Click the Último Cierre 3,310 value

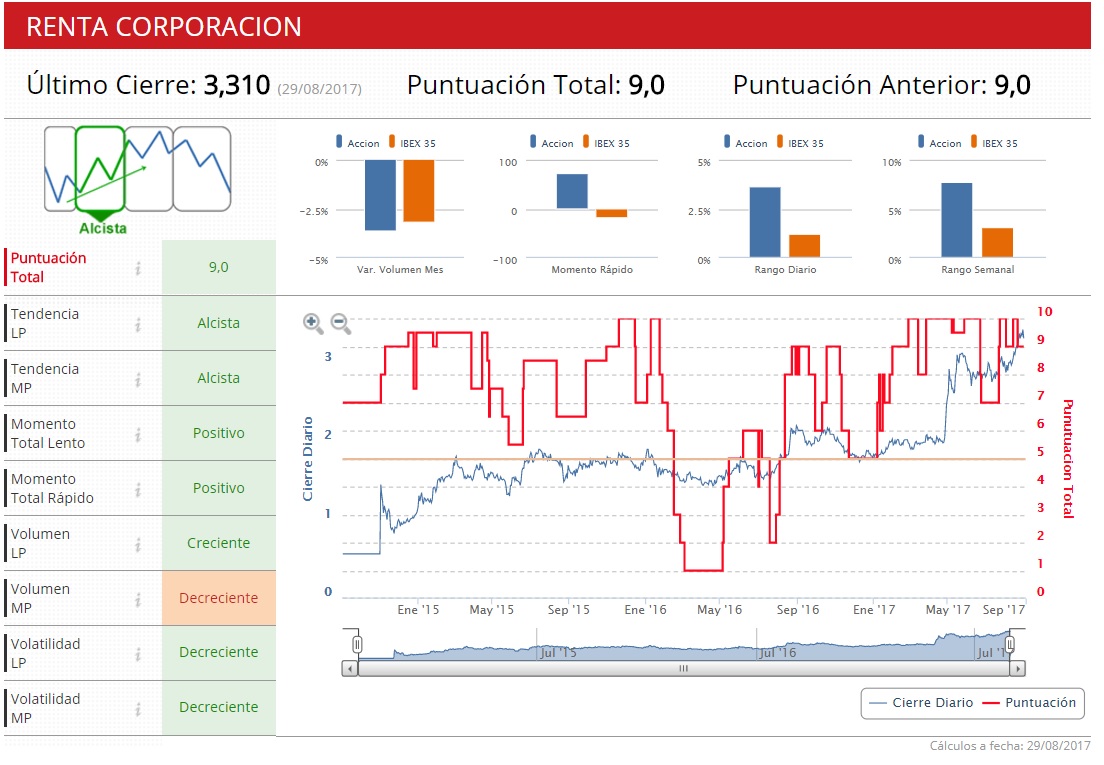237,85
